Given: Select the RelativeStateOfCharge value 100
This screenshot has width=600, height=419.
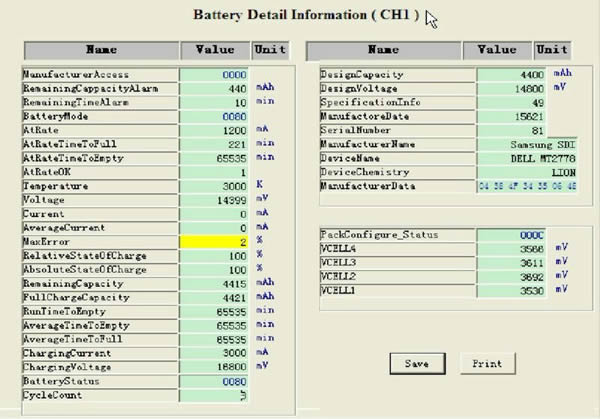Looking at the screenshot, I should 214,256.
